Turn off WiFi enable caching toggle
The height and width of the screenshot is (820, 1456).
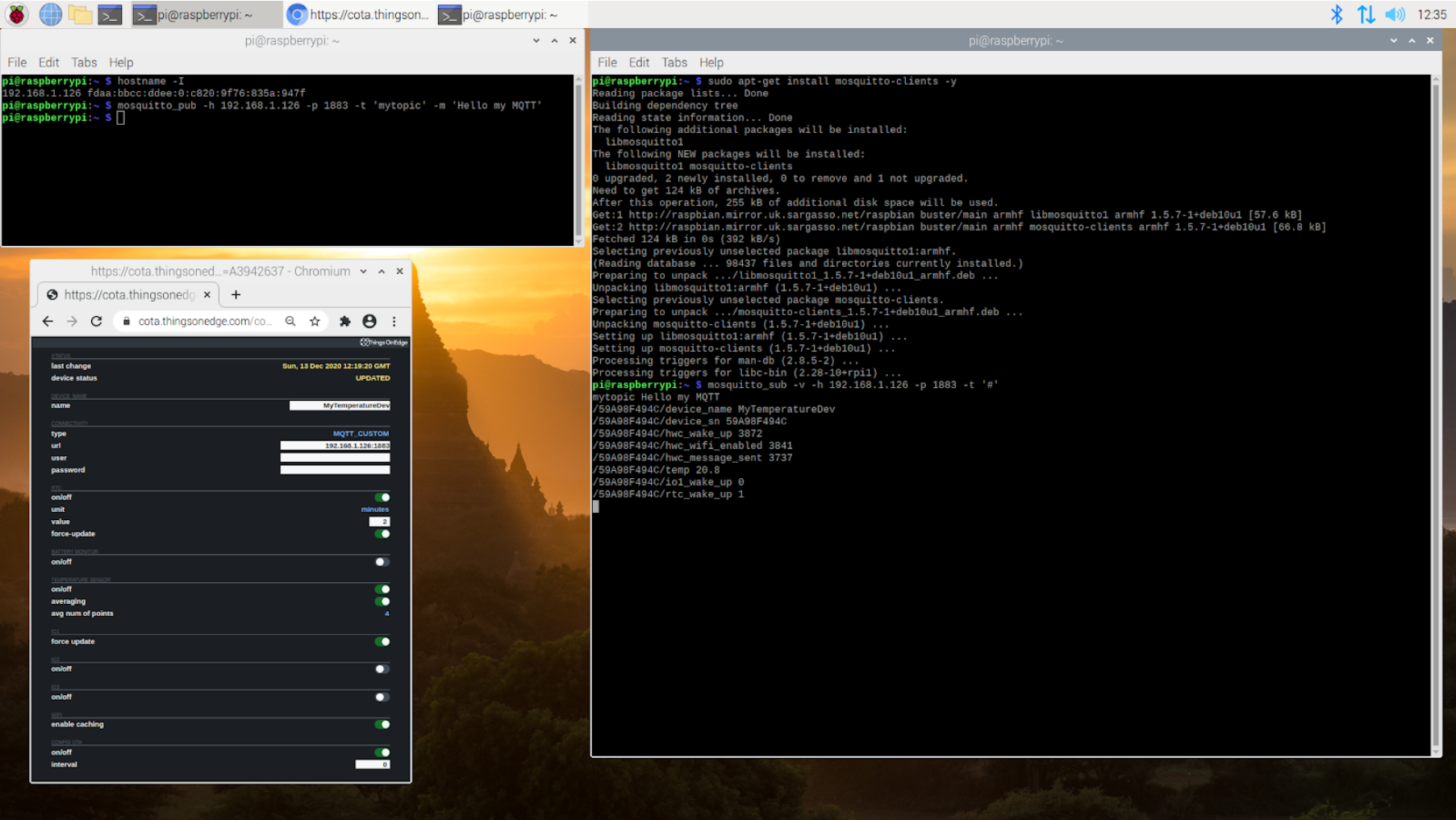pyautogui.click(x=382, y=724)
